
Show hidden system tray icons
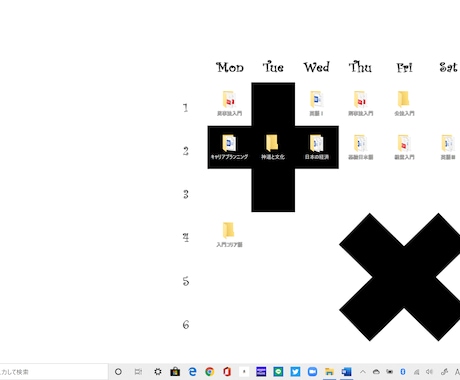[363, 372]
